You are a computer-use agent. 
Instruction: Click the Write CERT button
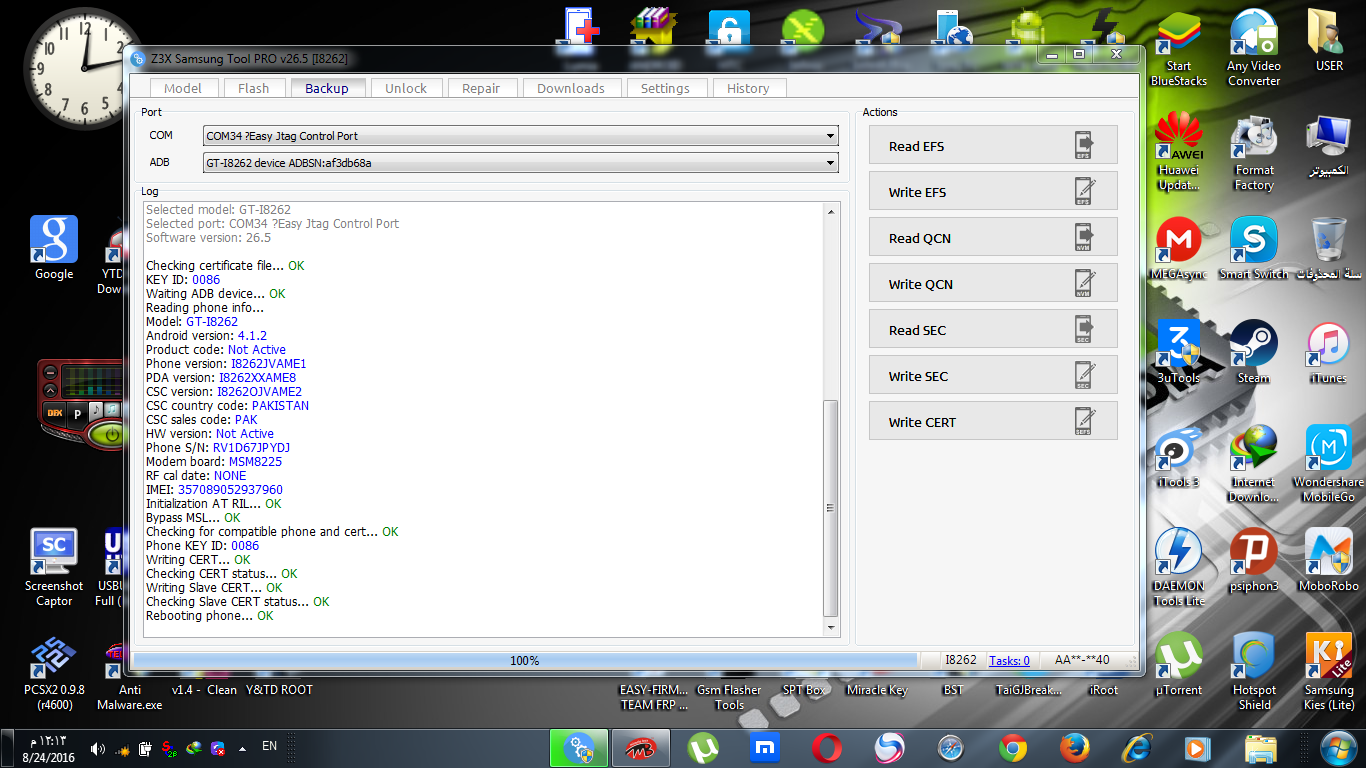993,422
